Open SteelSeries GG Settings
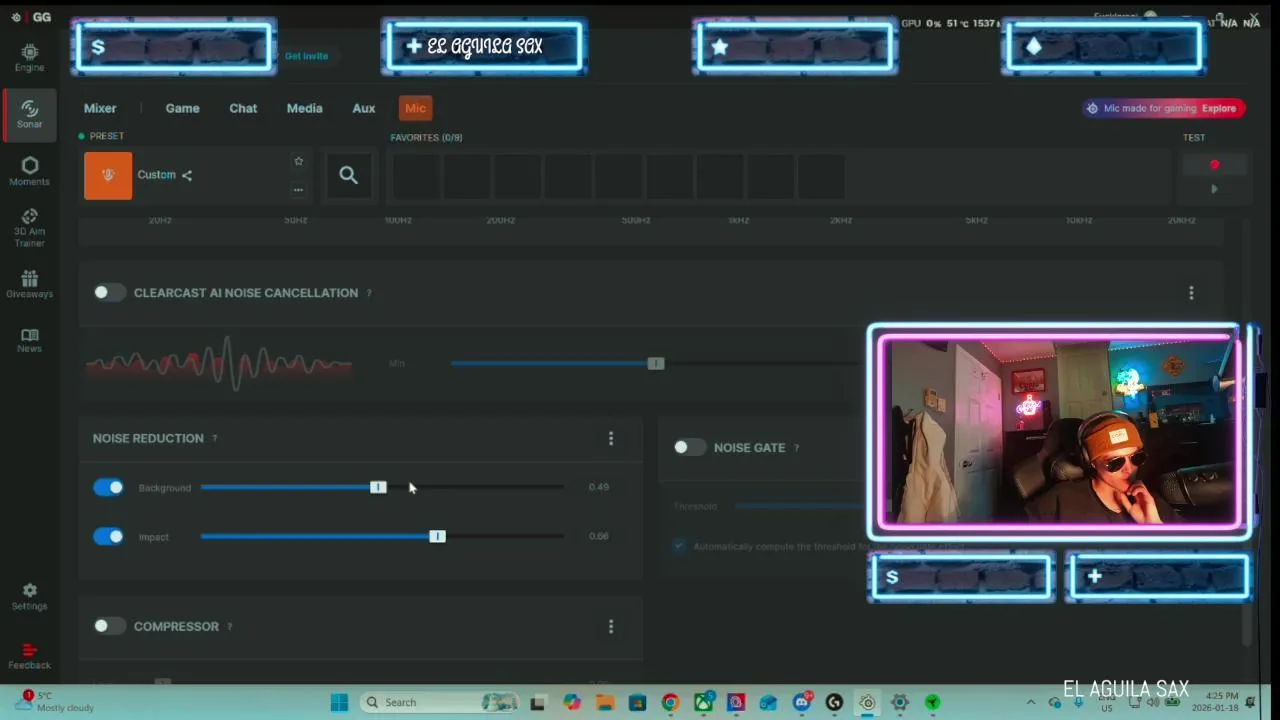The image size is (1280, 720). 29,597
